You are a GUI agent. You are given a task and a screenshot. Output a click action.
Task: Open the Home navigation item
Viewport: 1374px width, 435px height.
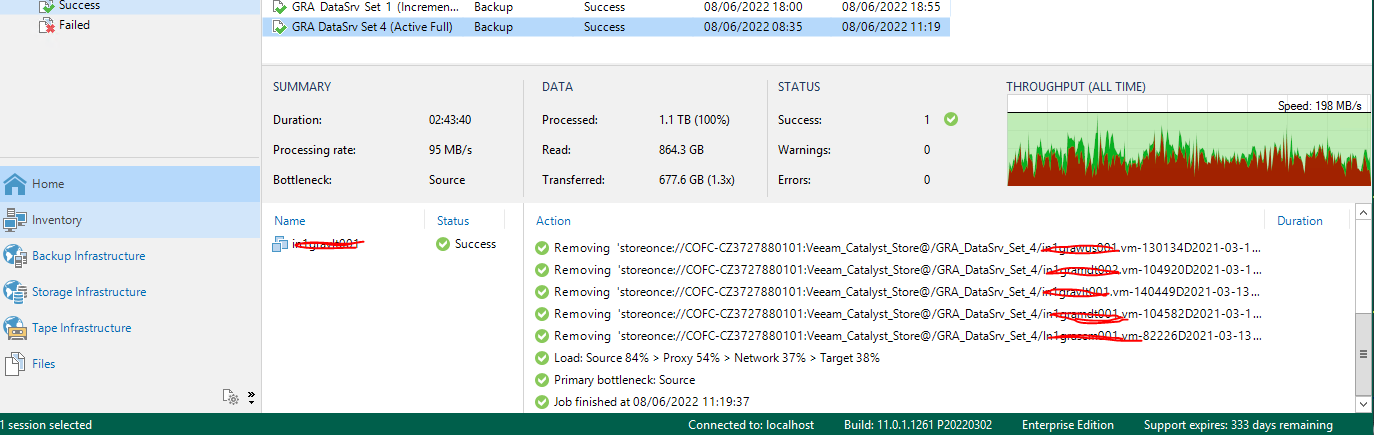[x=130, y=184]
